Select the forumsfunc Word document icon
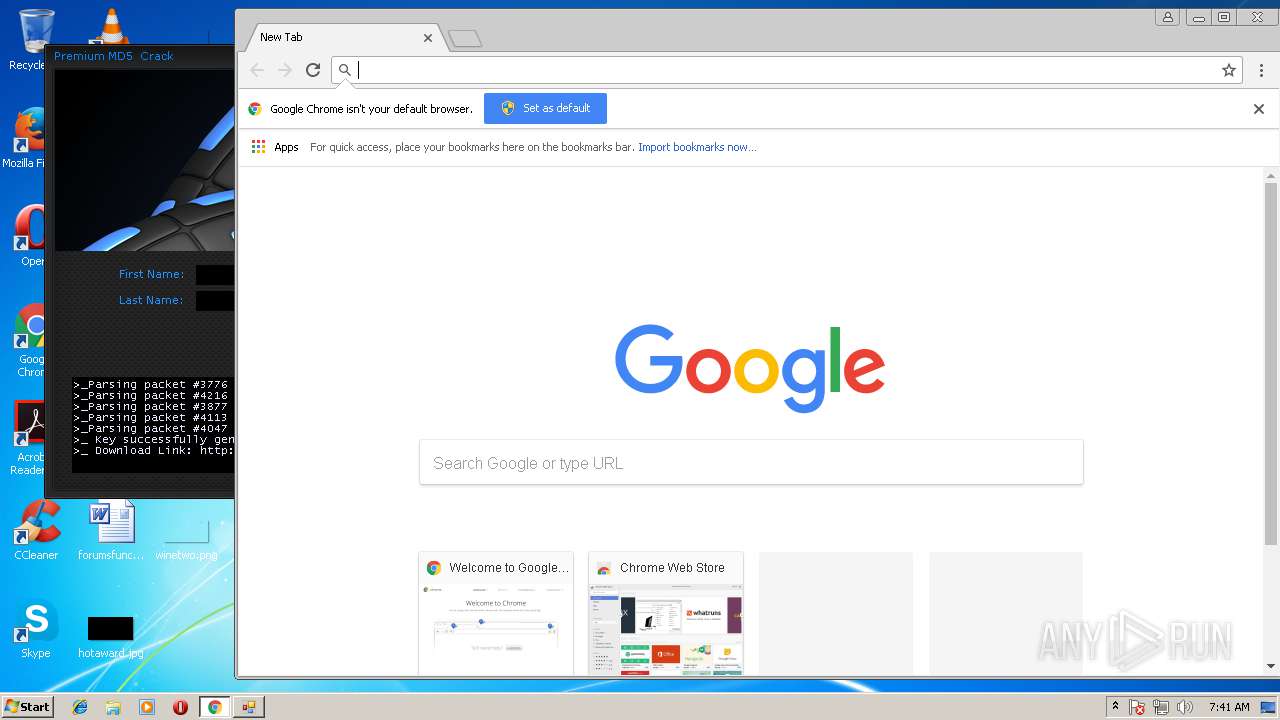 point(111,530)
